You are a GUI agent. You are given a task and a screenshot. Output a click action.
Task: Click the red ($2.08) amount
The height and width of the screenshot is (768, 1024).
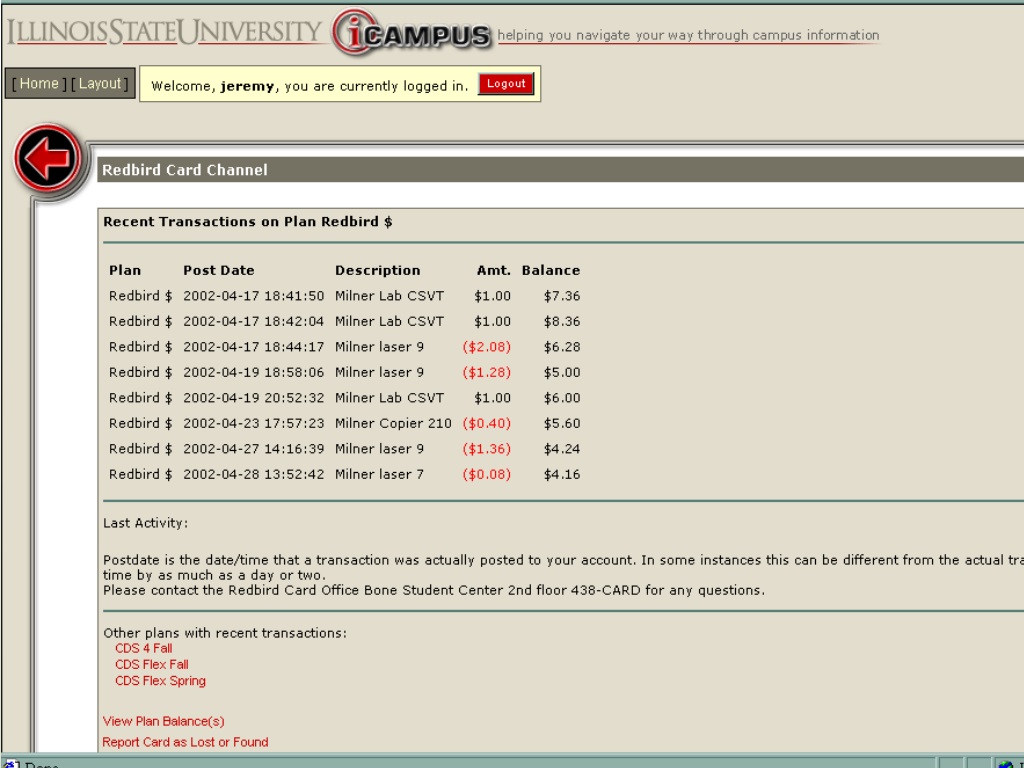tap(487, 347)
